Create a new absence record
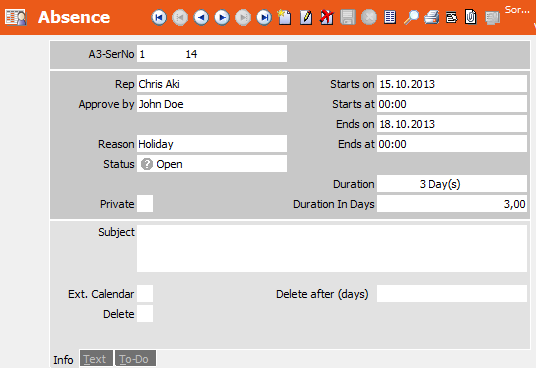The width and height of the screenshot is (536, 368). tap(284, 17)
